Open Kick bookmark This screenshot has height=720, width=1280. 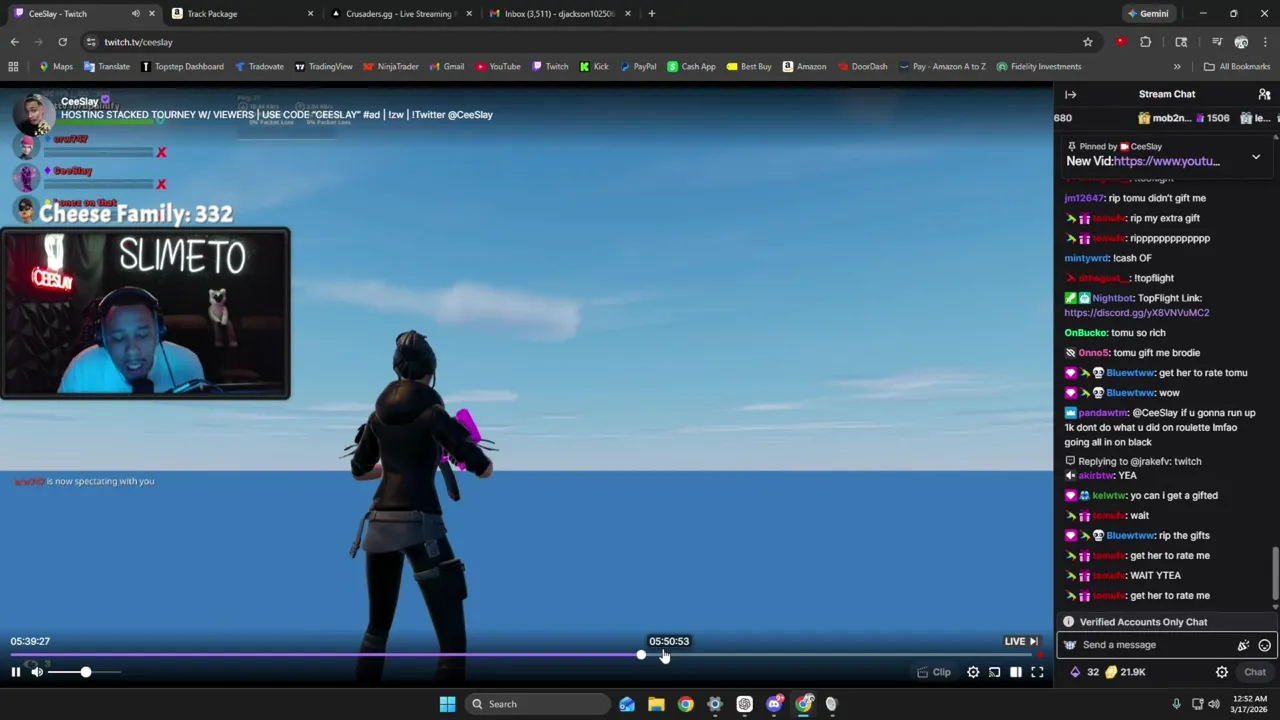click(593, 67)
